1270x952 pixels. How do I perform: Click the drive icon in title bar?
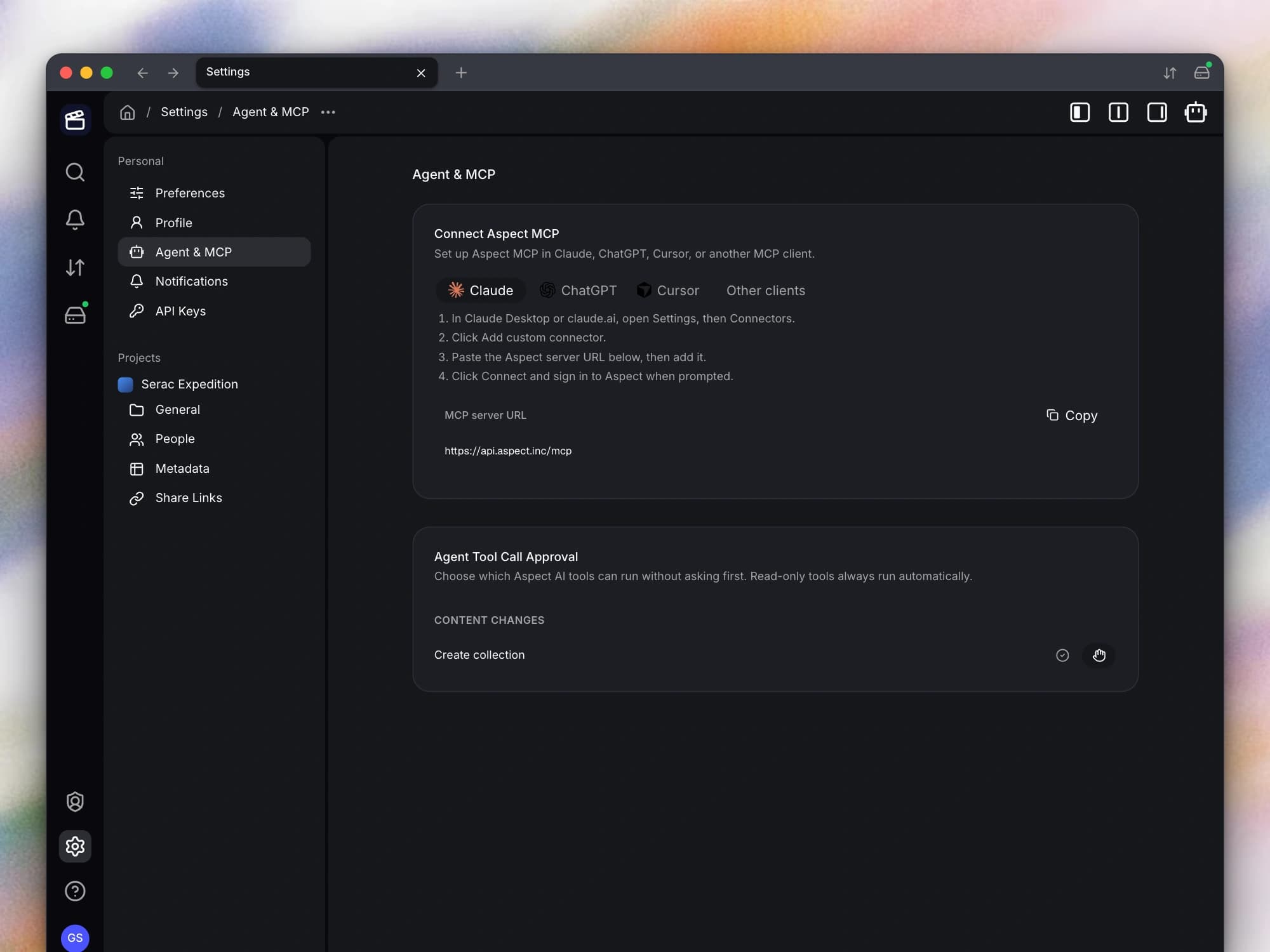[1202, 72]
